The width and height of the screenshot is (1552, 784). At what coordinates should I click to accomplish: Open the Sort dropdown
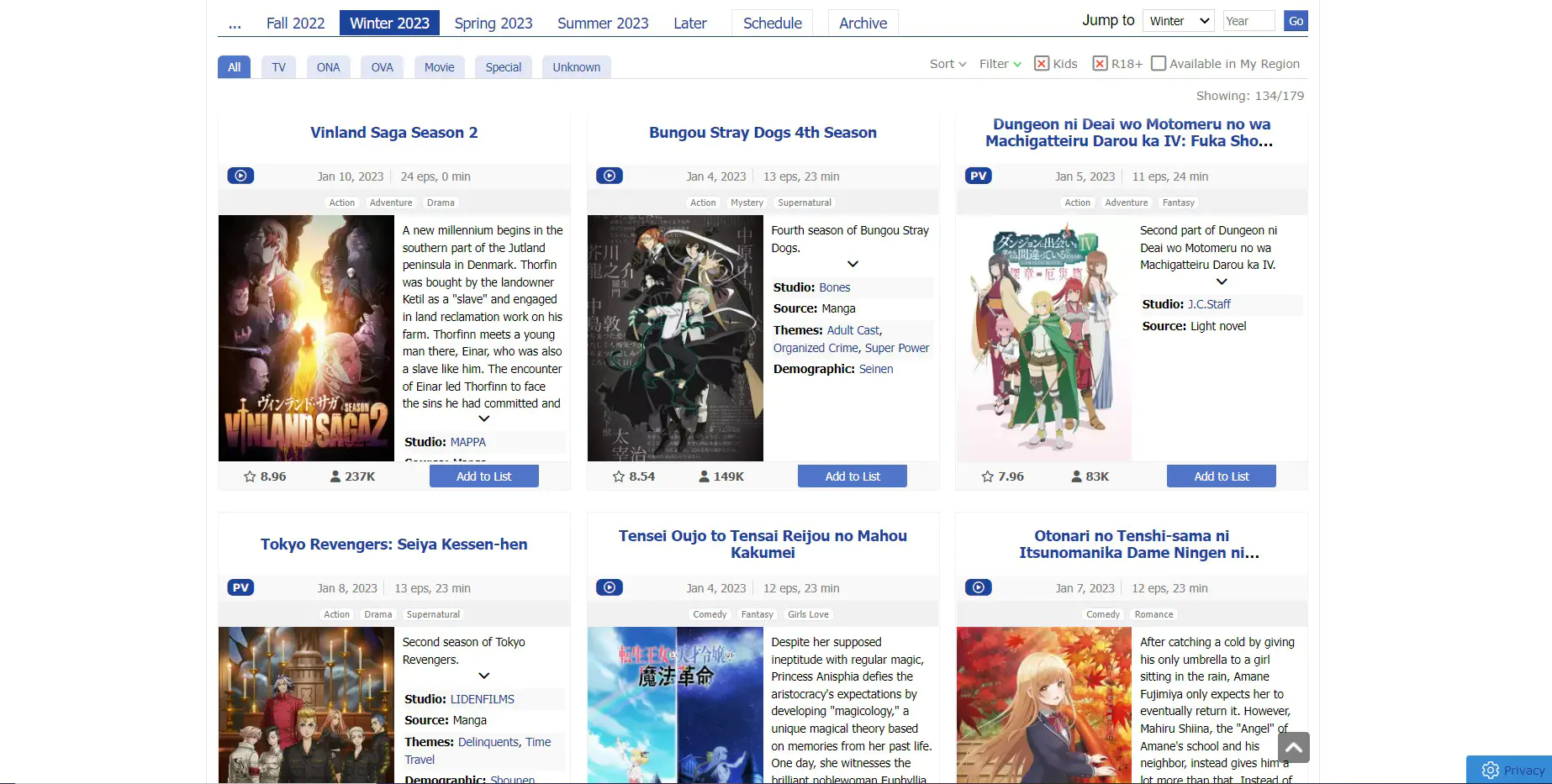coord(948,64)
